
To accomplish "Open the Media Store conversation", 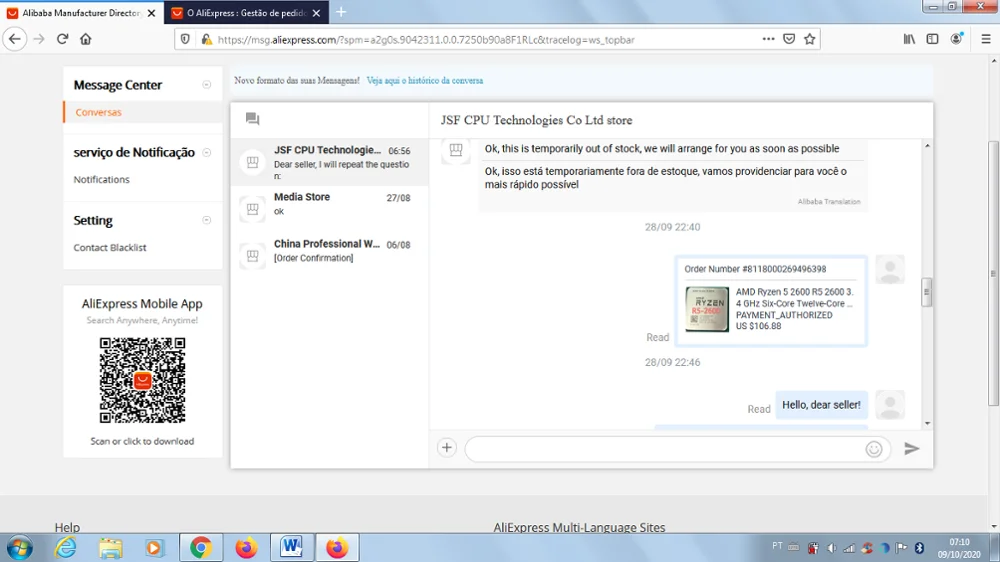I will click(x=330, y=209).
